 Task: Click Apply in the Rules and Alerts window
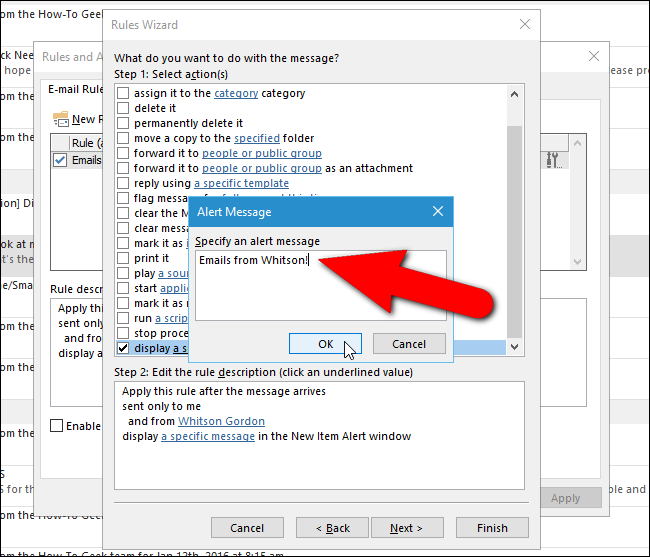[x=570, y=498]
